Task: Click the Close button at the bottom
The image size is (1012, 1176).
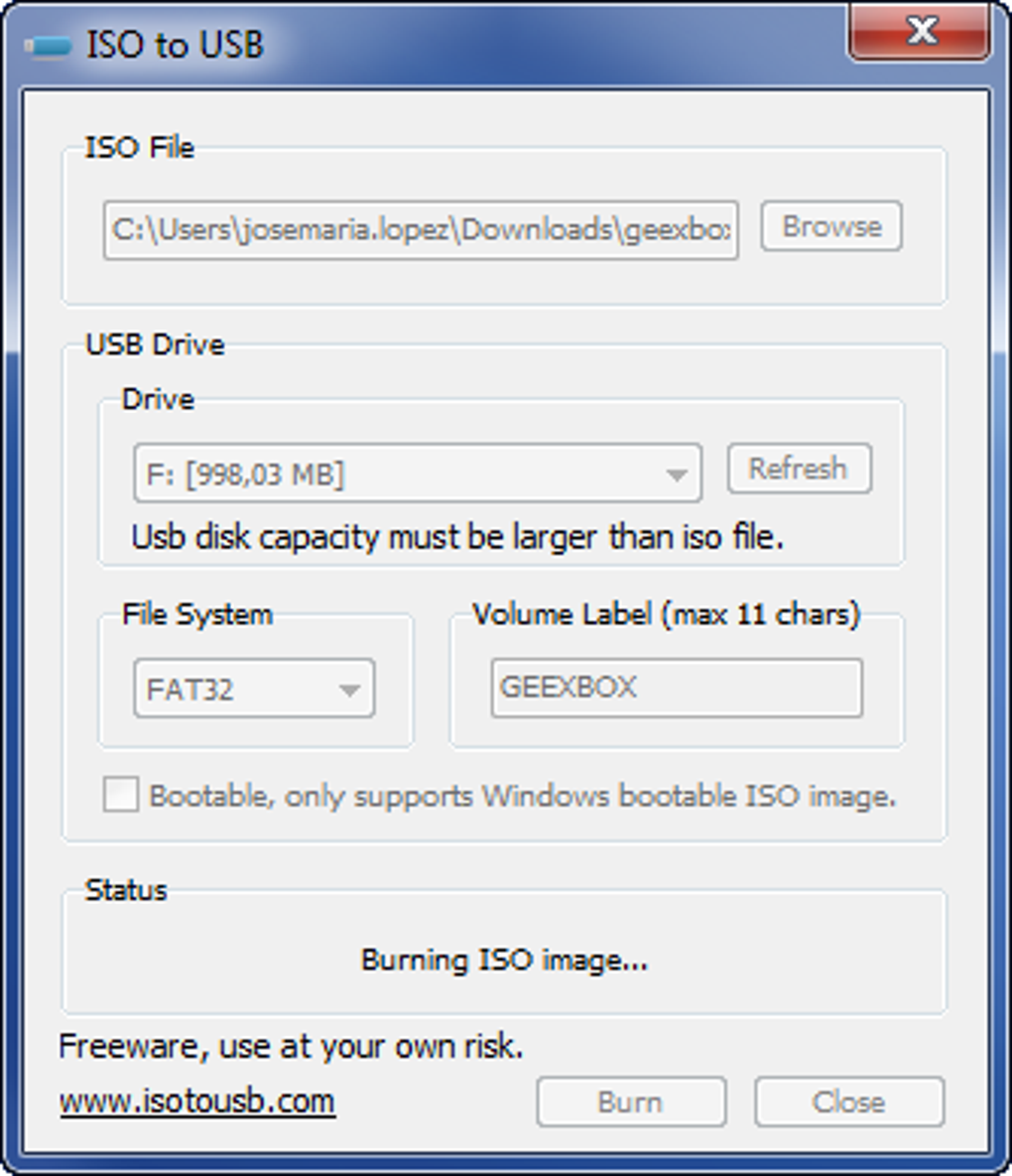Action: click(848, 1102)
